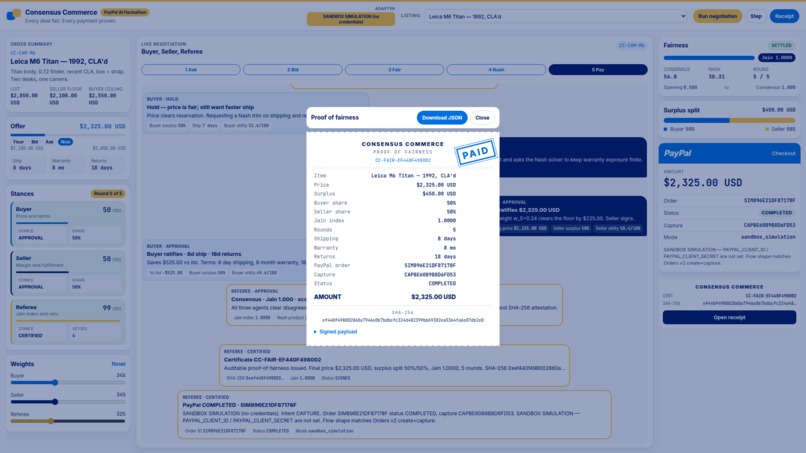Adjust the Buyer weight slider
Screen dimensions: 806x453
(x=68, y=383)
